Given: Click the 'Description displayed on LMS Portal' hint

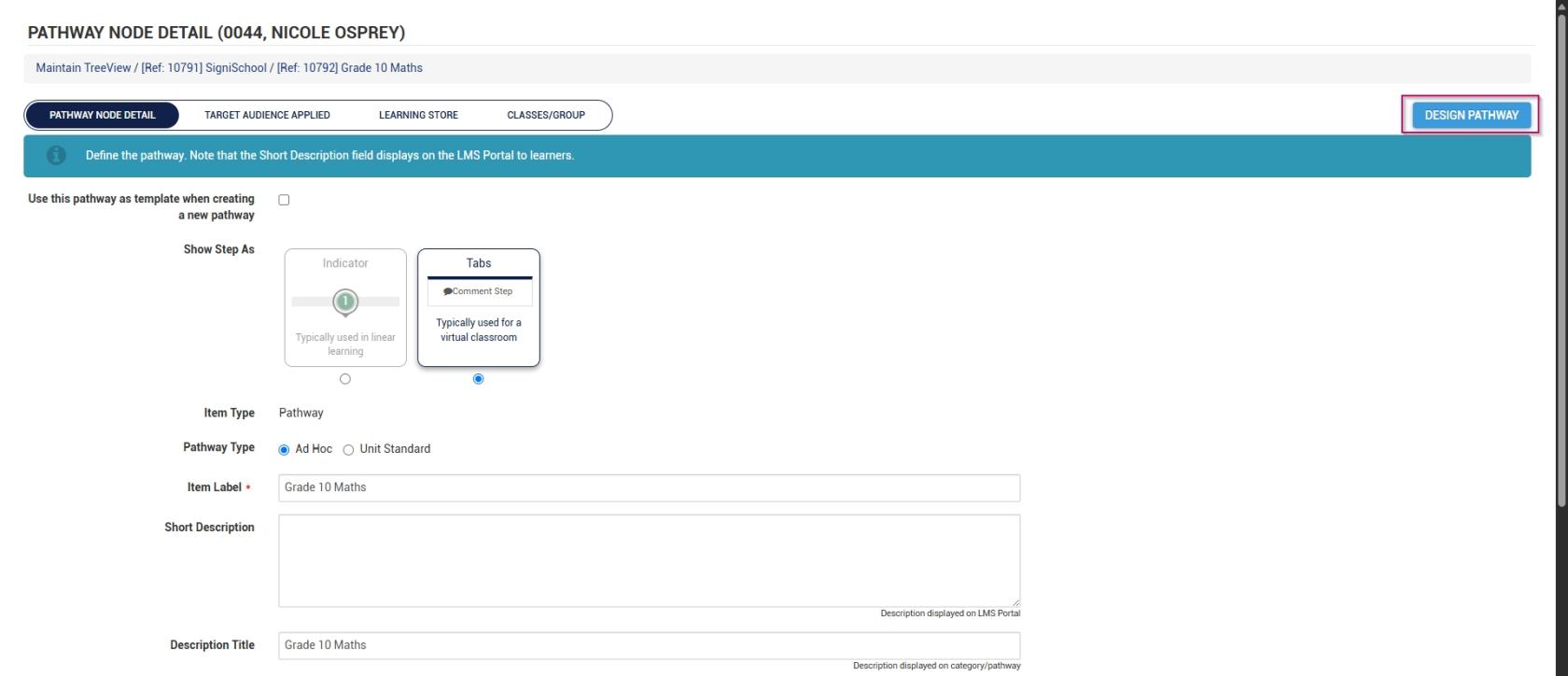Looking at the screenshot, I should [x=950, y=613].
